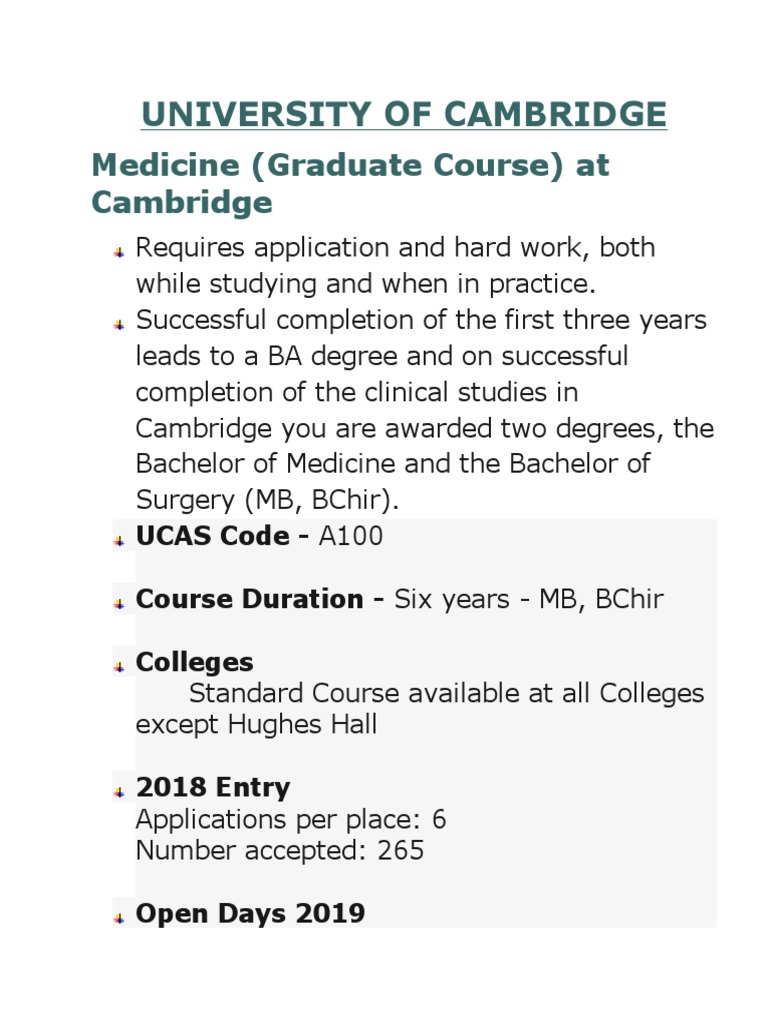Click the bullet icon next to UCAS Code

click(x=119, y=540)
